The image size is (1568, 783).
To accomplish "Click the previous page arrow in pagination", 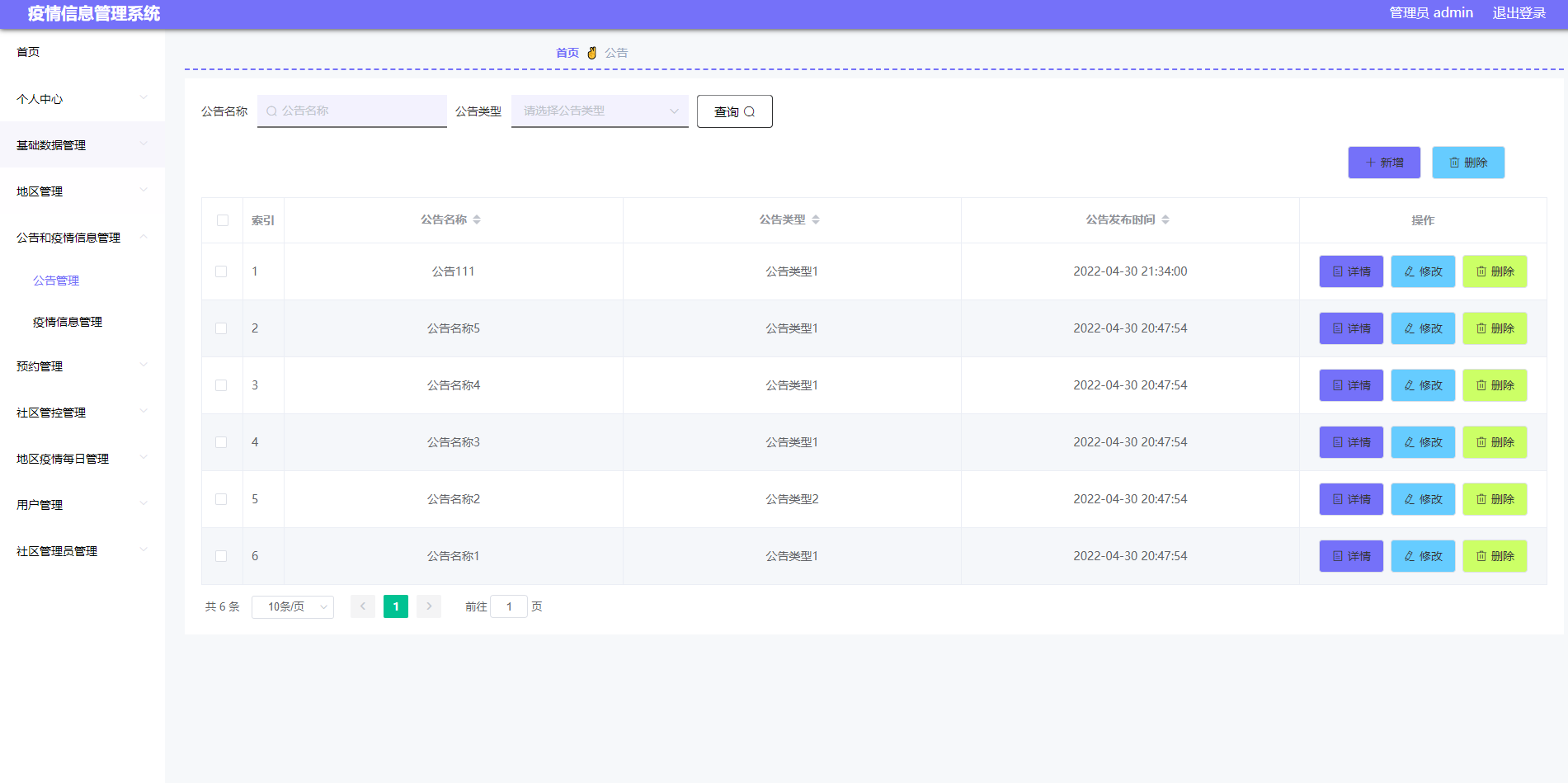I will [363, 606].
